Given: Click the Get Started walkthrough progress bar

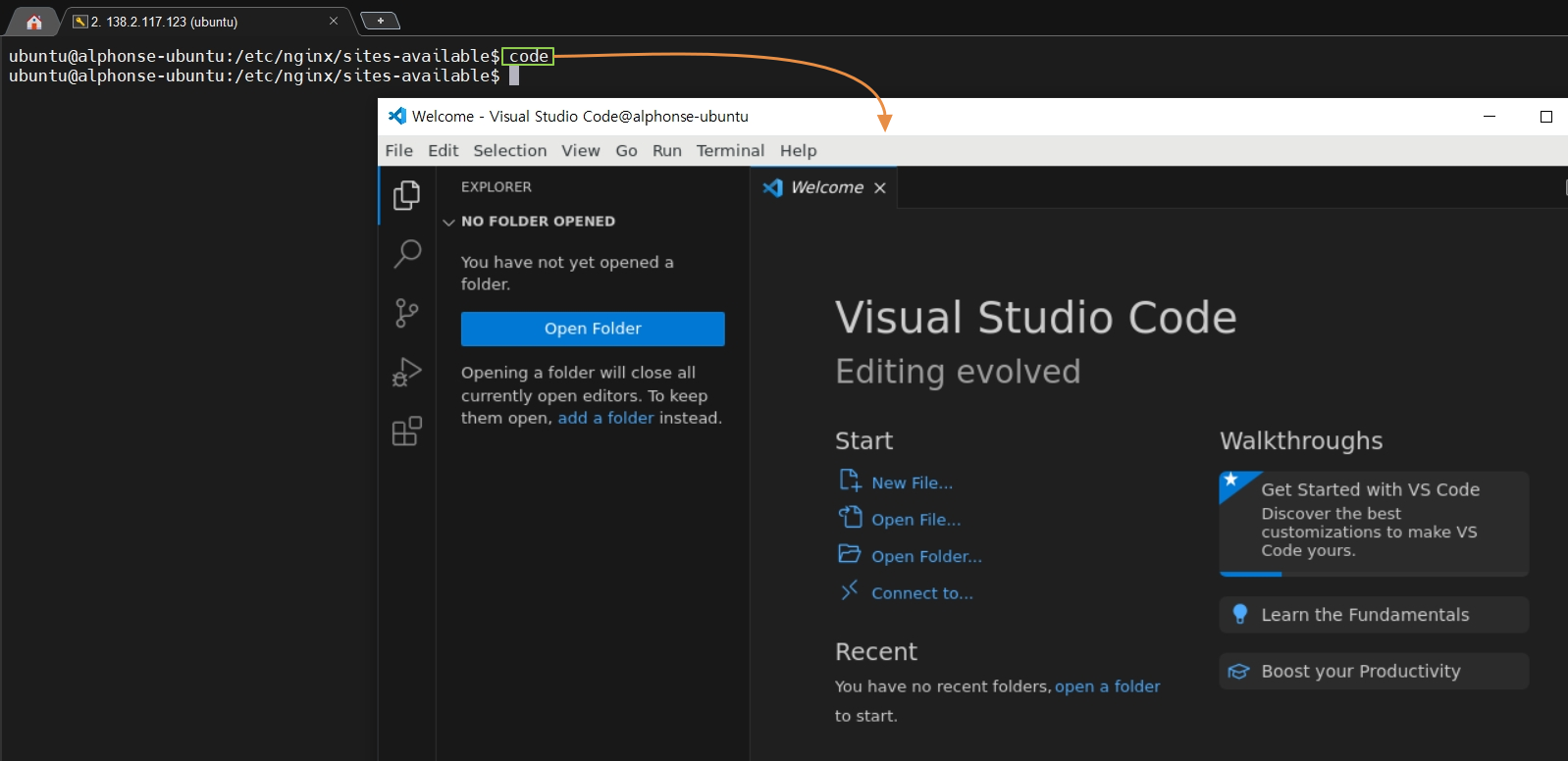Looking at the screenshot, I should [x=1374, y=574].
